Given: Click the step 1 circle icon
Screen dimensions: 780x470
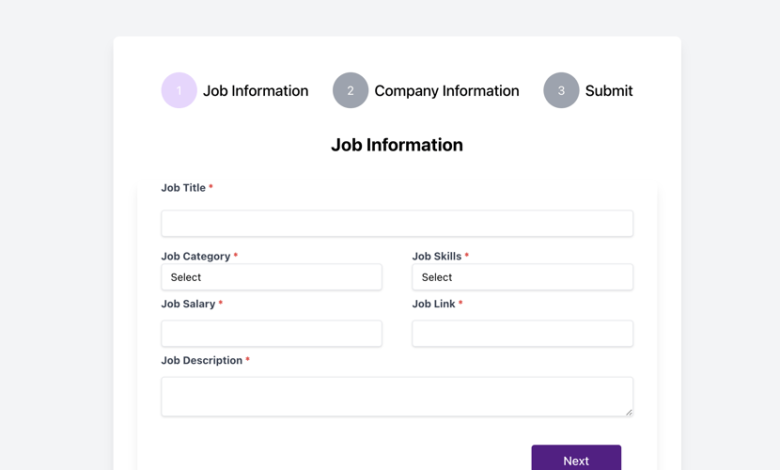Looking at the screenshot, I should (x=179, y=91).
